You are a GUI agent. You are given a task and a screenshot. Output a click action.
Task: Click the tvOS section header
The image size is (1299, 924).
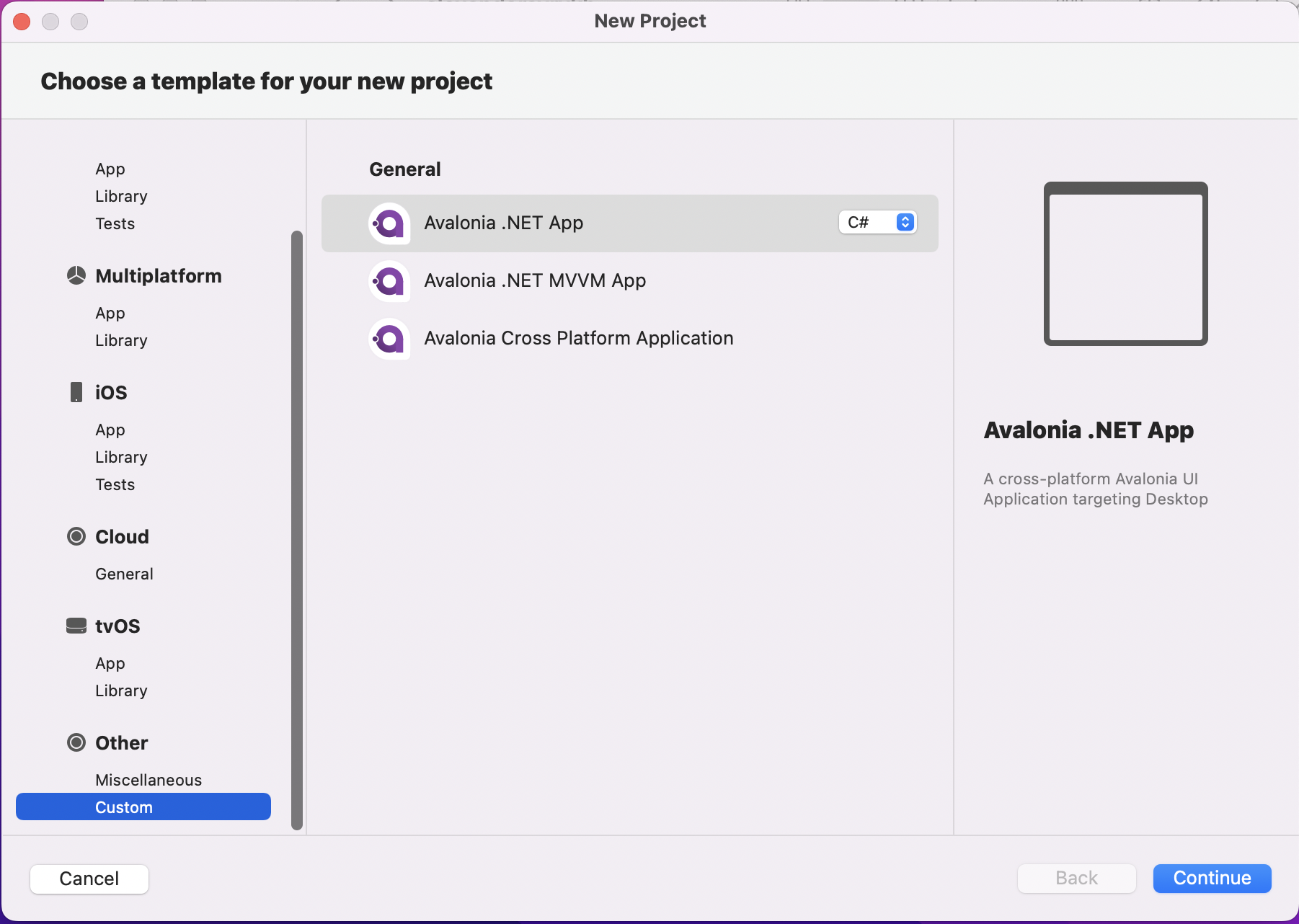[118, 626]
